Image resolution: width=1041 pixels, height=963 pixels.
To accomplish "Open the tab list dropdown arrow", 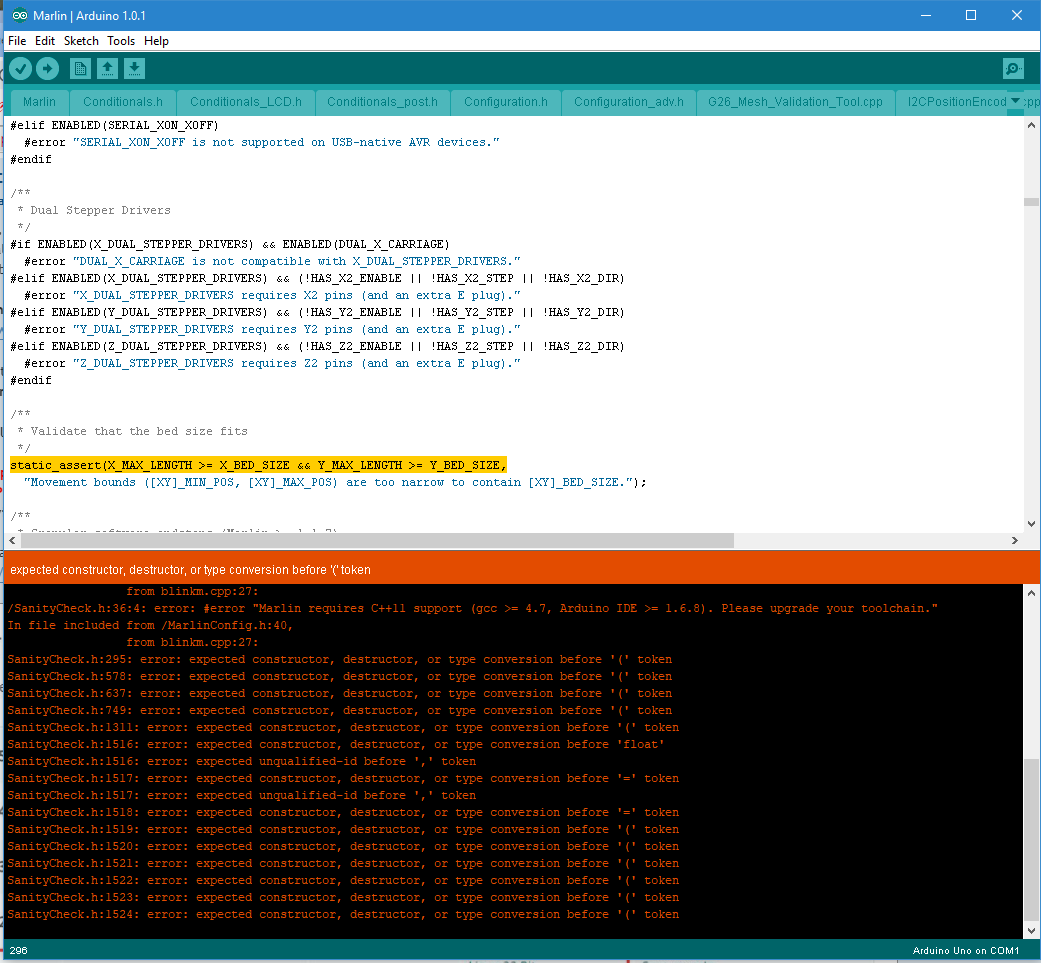I will 1015,101.
